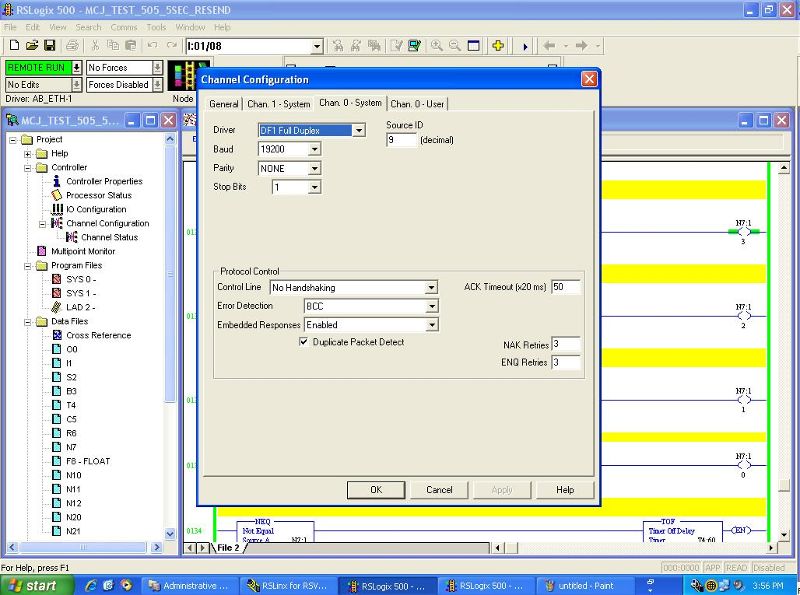Open data file N7 in tree

coord(71,447)
